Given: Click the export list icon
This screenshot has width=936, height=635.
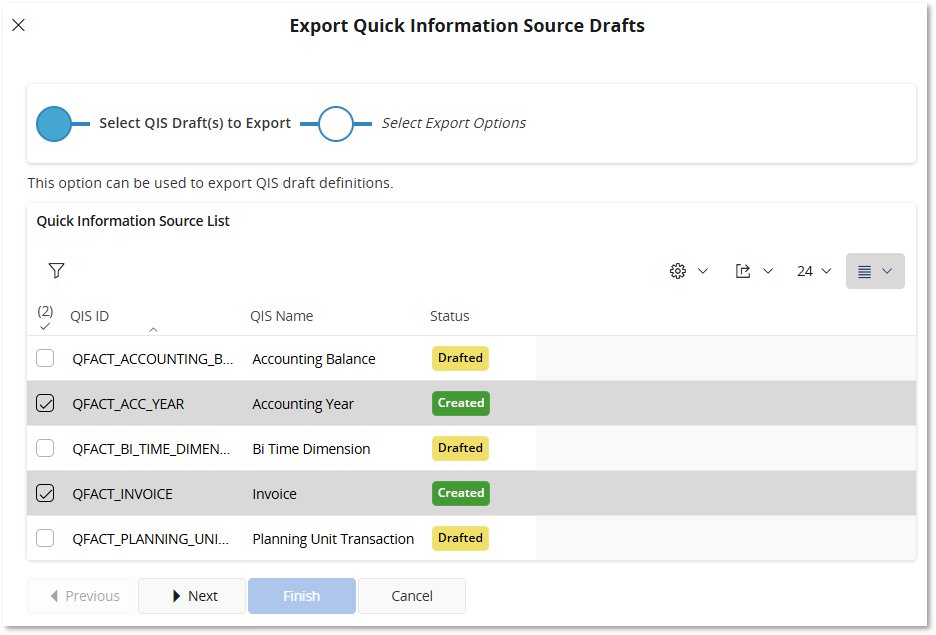Looking at the screenshot, I should point(743,271).
